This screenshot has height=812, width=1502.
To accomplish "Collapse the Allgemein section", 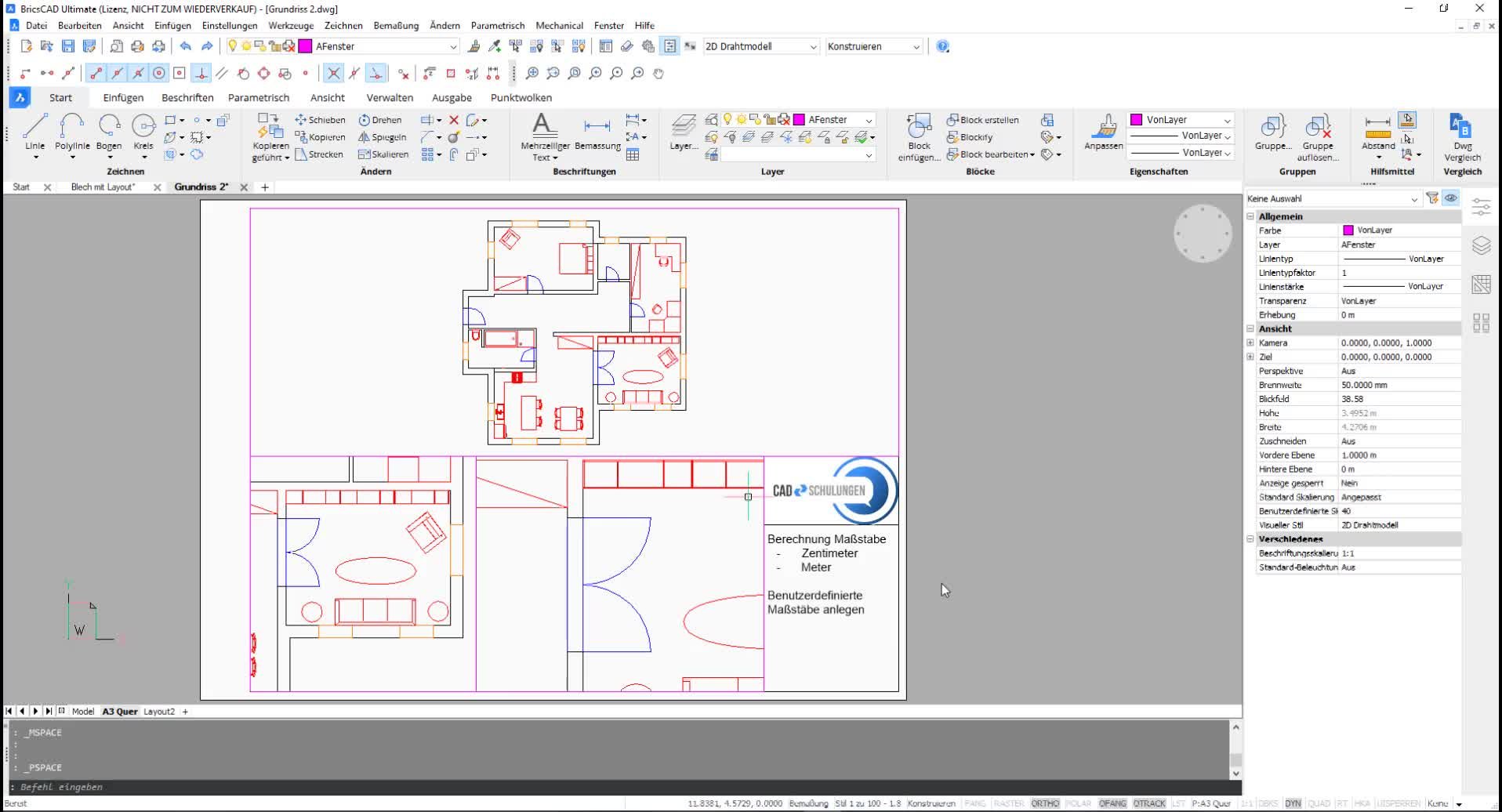I will pyautogui.click(x=1250, y=216).
